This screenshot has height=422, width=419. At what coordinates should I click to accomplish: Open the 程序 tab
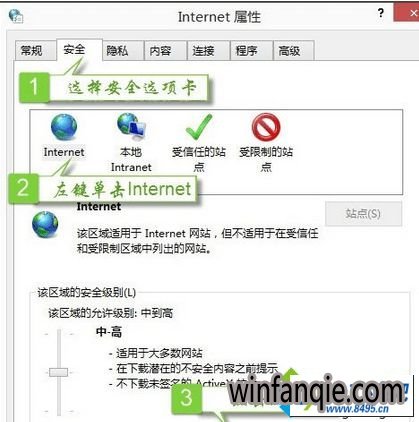[246, 51]
